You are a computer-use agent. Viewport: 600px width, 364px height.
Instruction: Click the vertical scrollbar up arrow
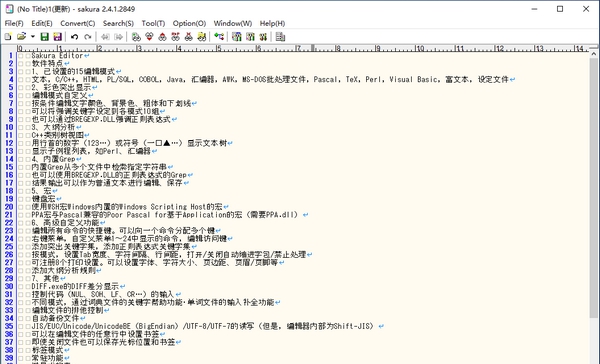pos(593,54)
